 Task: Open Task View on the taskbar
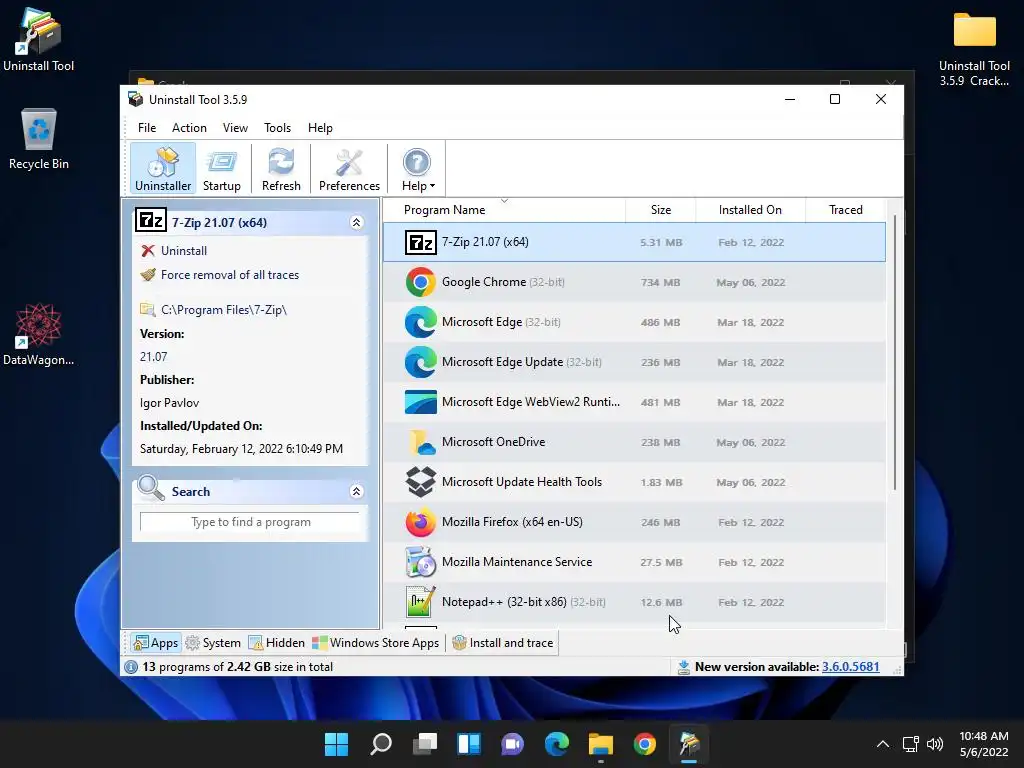click(425, 744)
